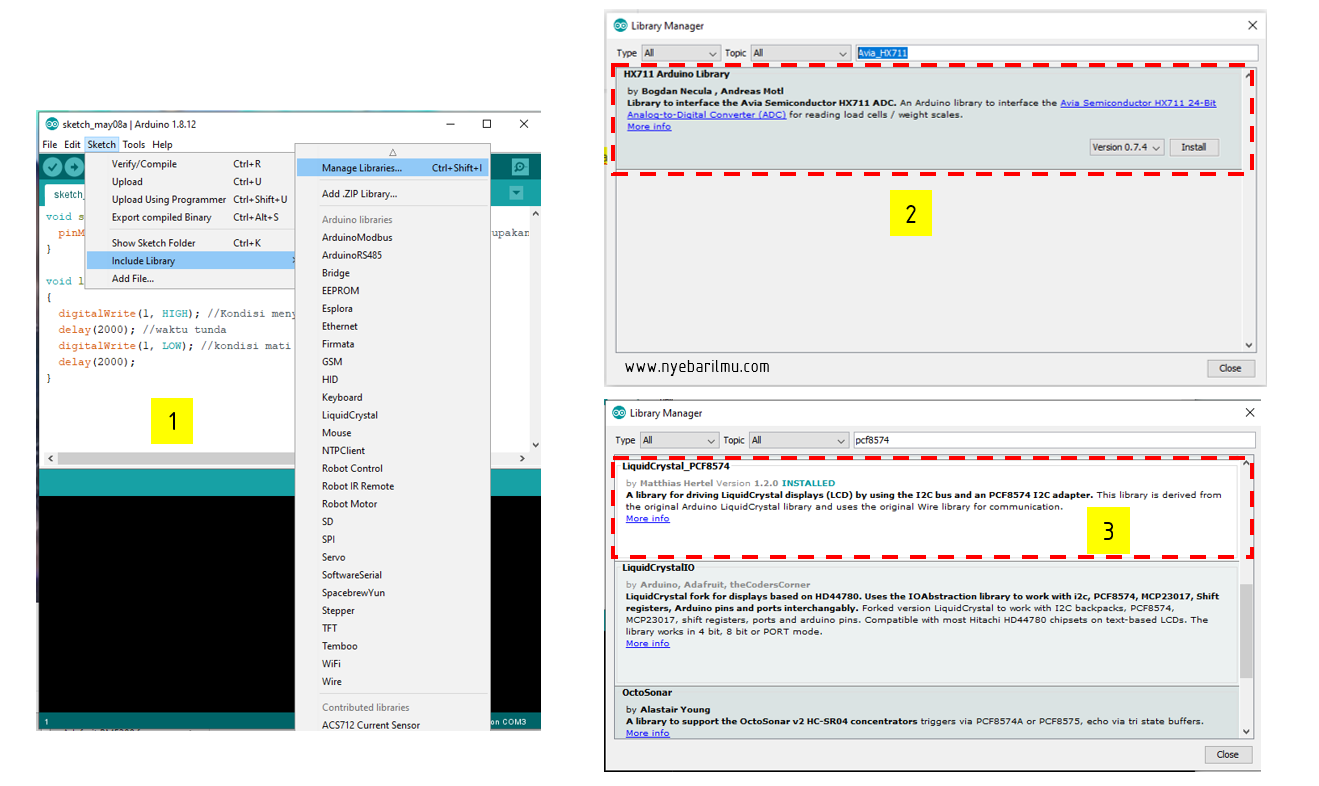Expand the Include Library submenu
Image resolution: width=1319 pixels, height=786 pixels.
(190, 261)
